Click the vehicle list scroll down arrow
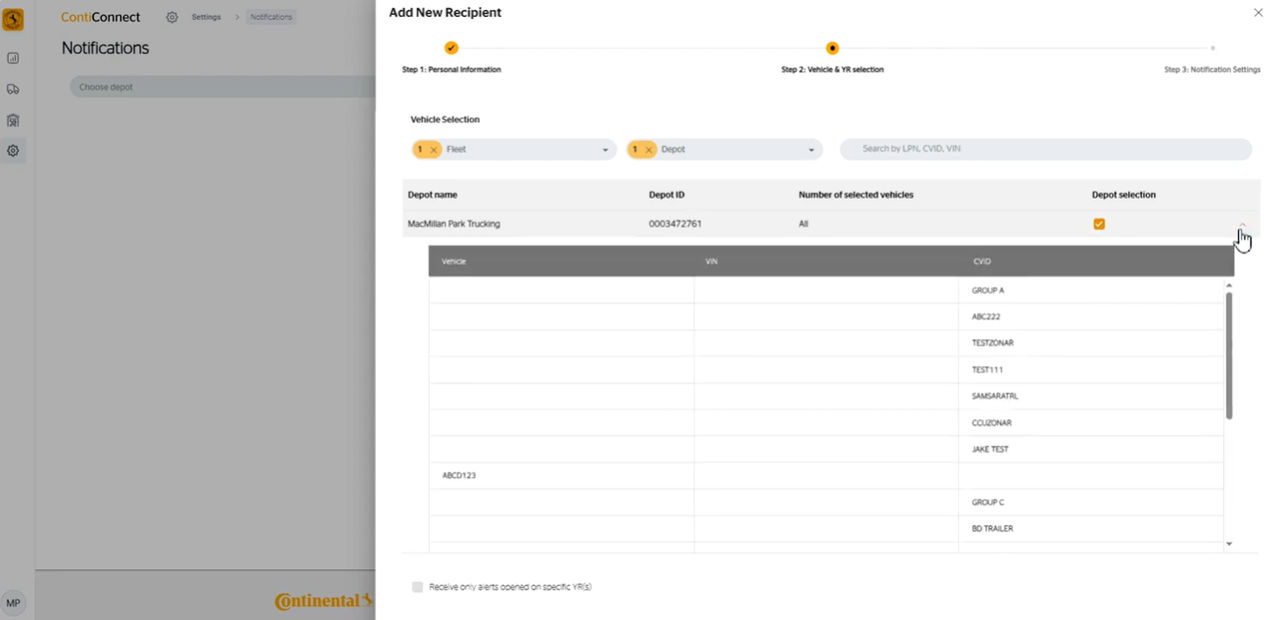 pos(1229,544)
